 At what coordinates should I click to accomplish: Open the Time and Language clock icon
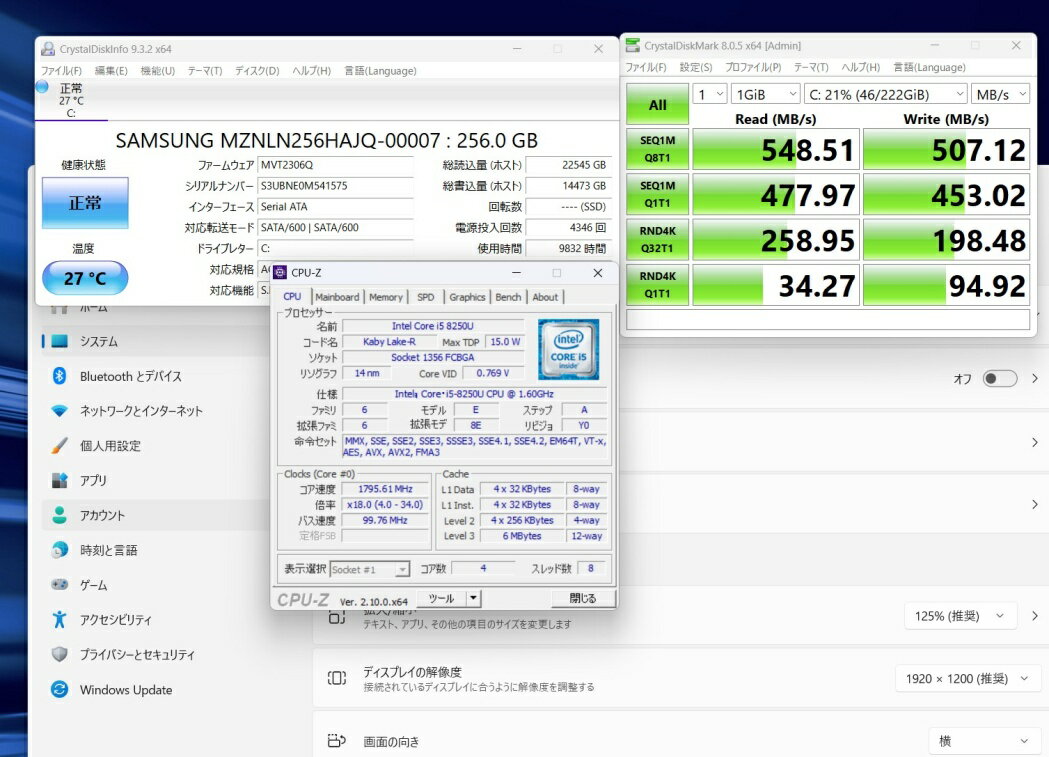click(59, 550)
